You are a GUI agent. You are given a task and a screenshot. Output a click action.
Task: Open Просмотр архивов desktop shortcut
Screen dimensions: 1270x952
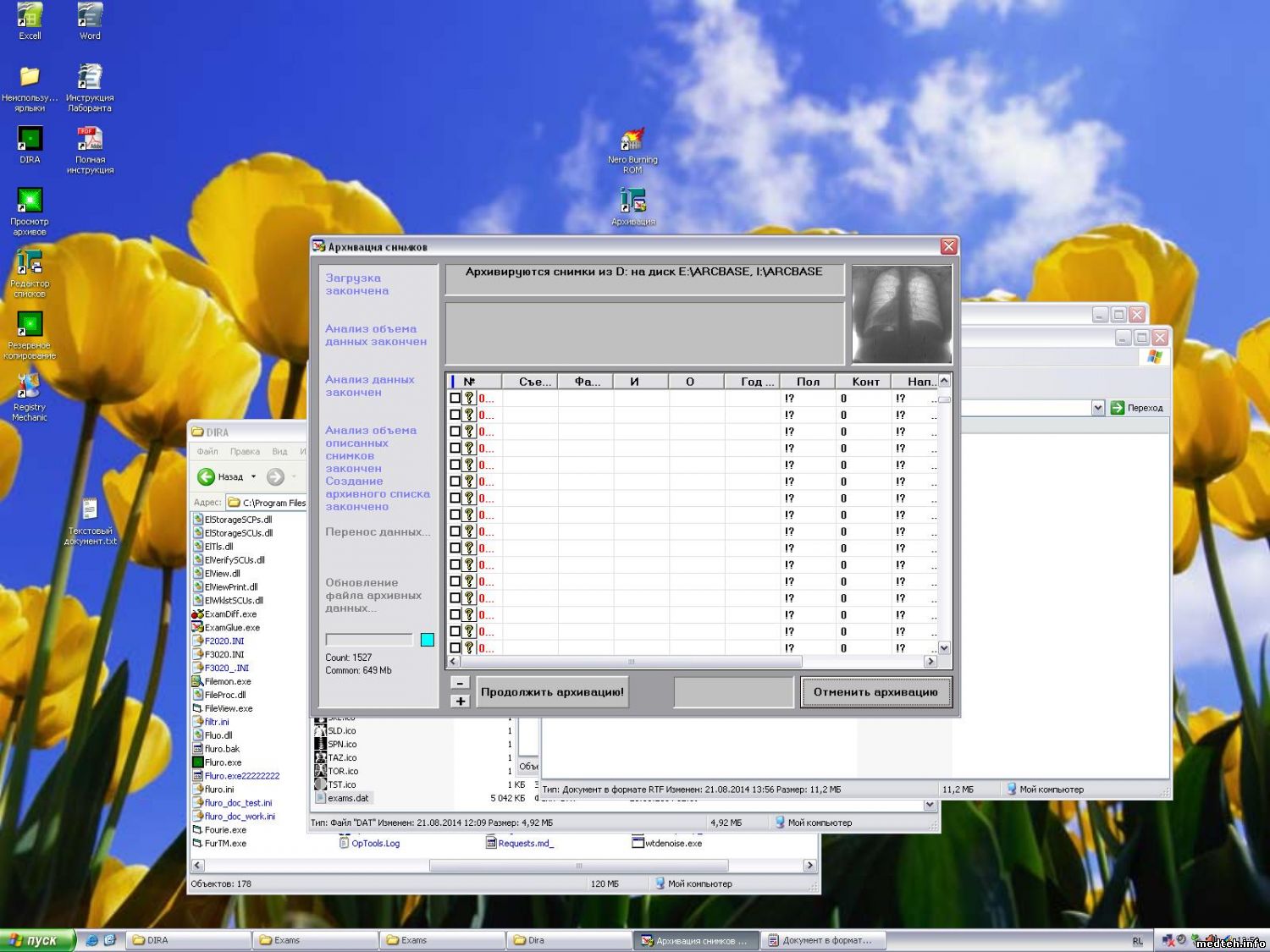coord(30,201)
